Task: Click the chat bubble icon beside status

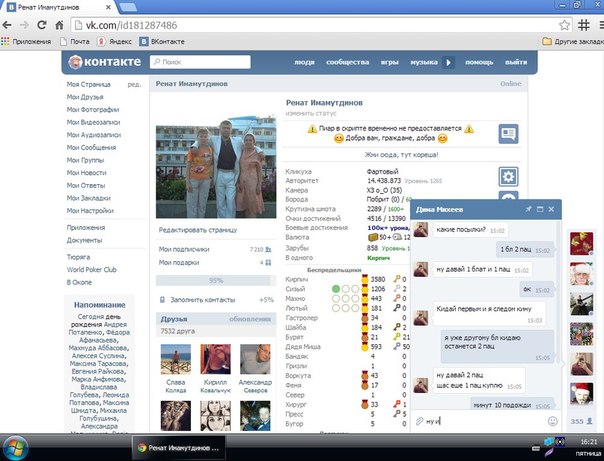Action: pyautogui.click(x=508, y=134)
